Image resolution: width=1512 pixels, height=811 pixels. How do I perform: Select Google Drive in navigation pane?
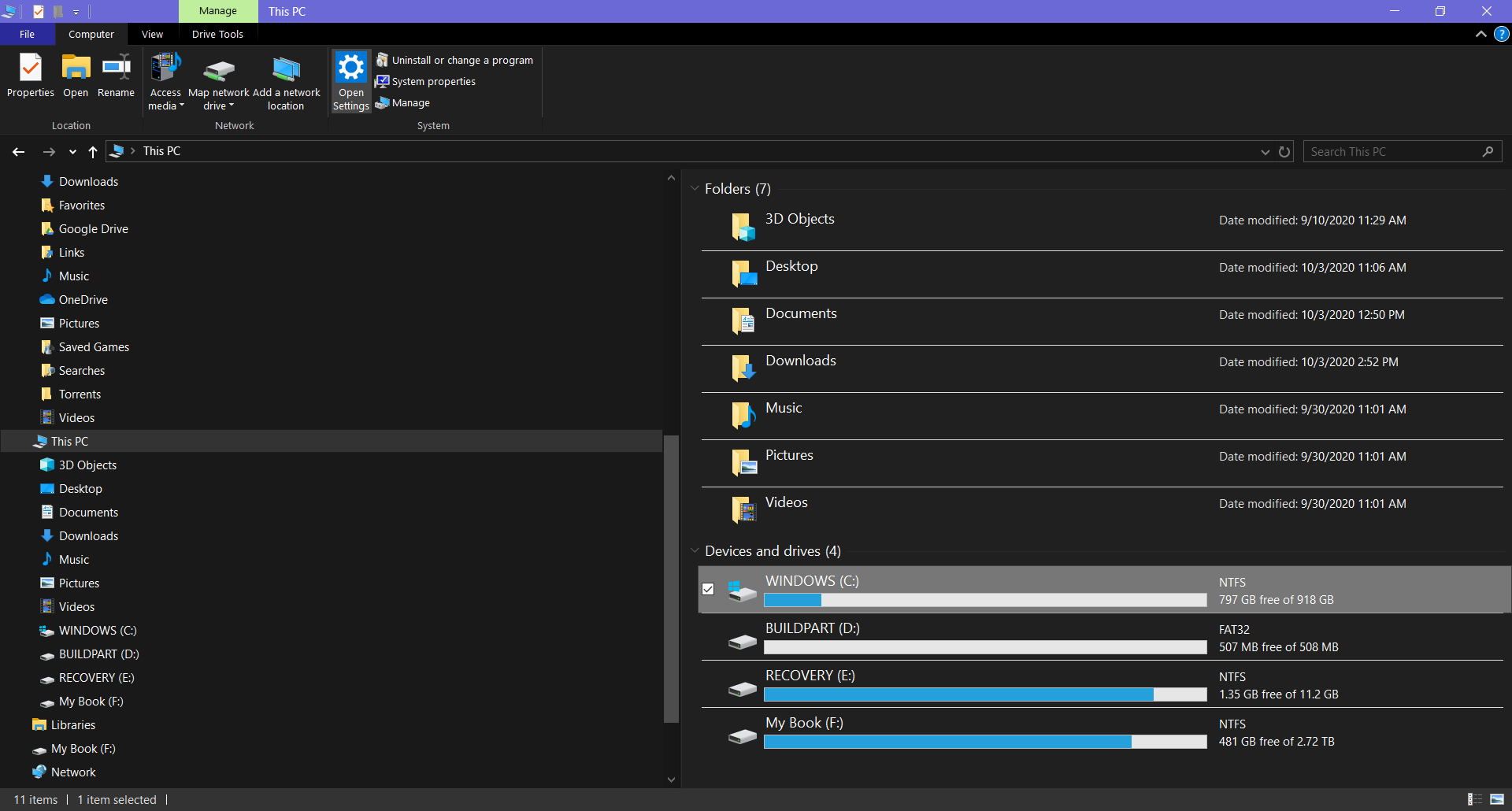[94, 229]
